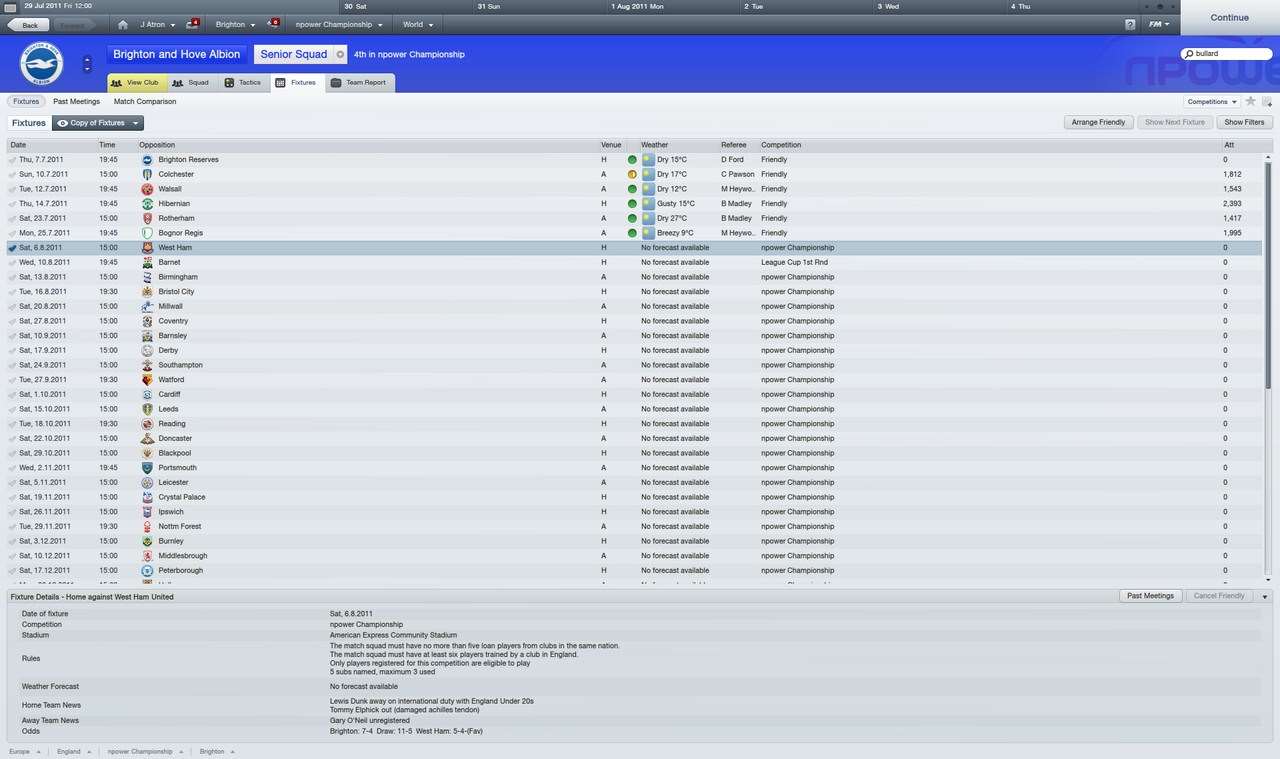The image size is (1280, 759).
Task: Expand the Europe breadcrumb at bottom
Action: pyautogui.click(x=25, y=751)
